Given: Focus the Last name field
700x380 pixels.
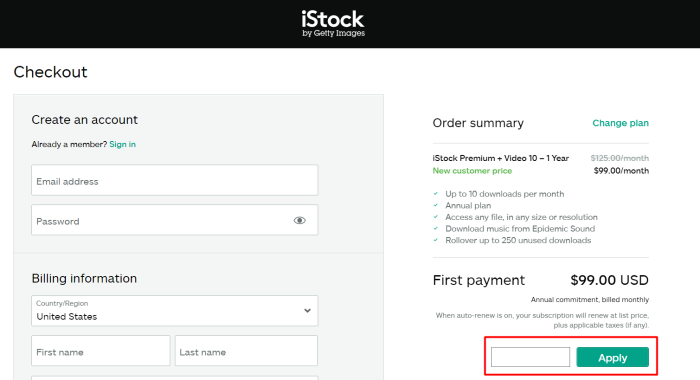Looking at the screenshot, I should point(246,351).
